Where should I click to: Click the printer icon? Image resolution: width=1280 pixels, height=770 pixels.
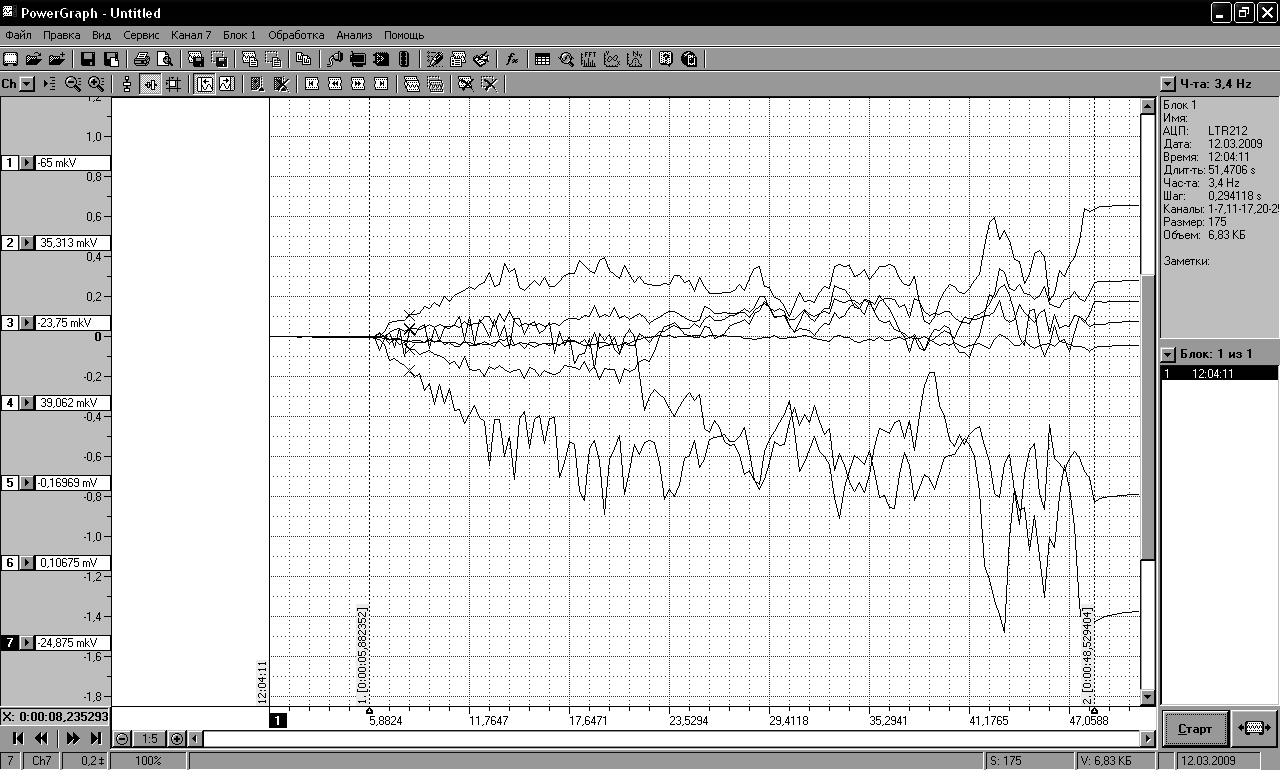[142, 59]
